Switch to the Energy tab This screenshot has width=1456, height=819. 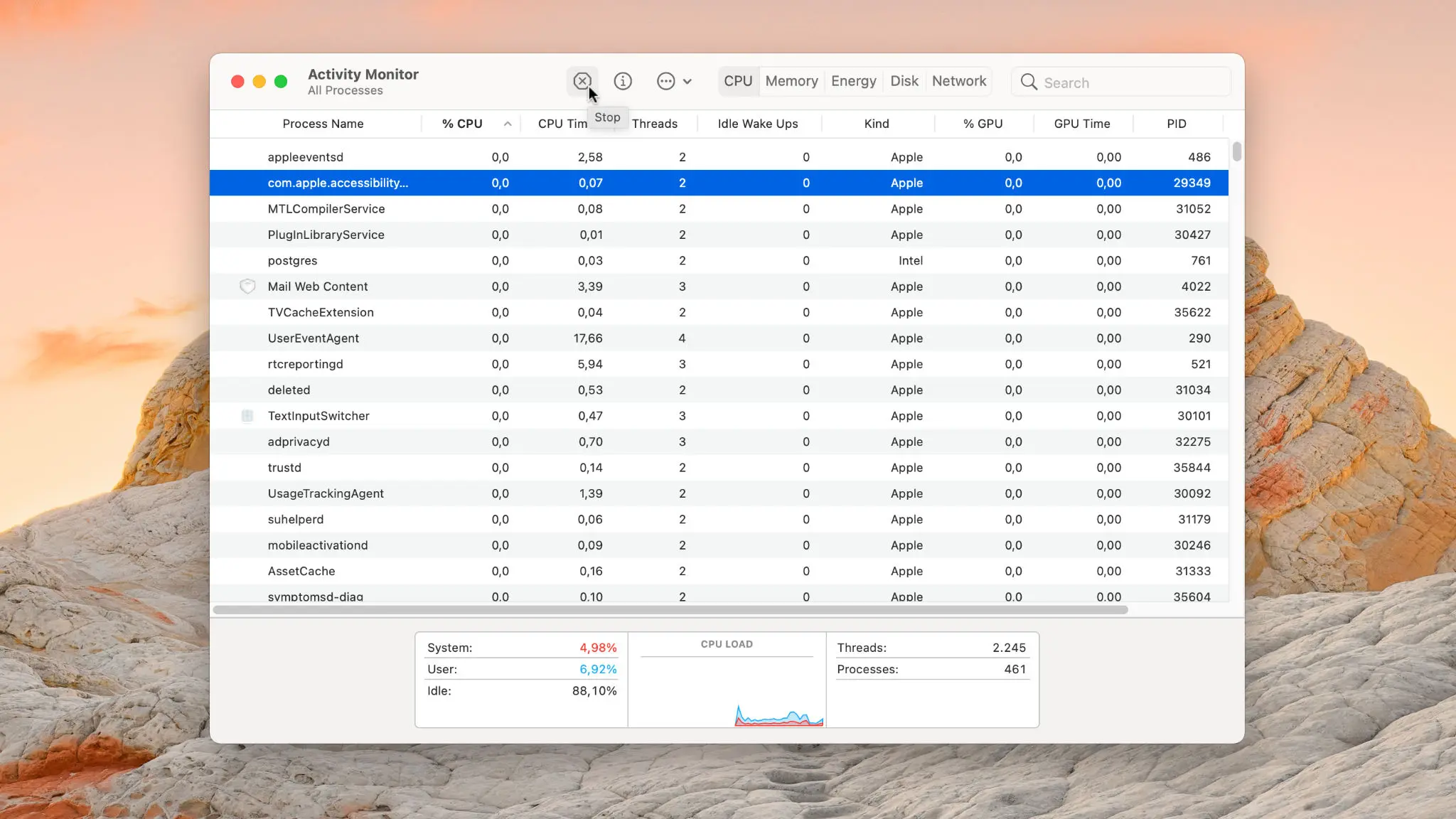click(853, 81)
